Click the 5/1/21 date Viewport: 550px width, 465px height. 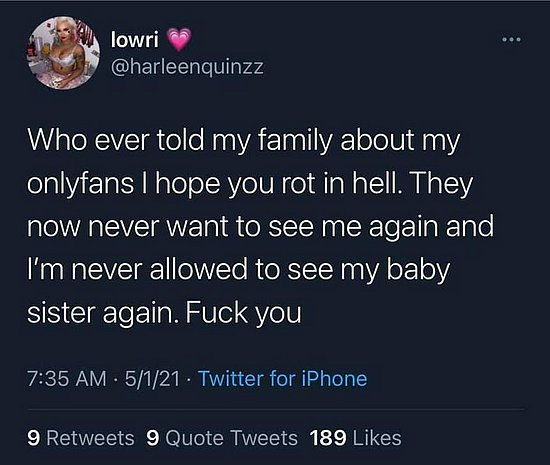[x=152, y=379]
